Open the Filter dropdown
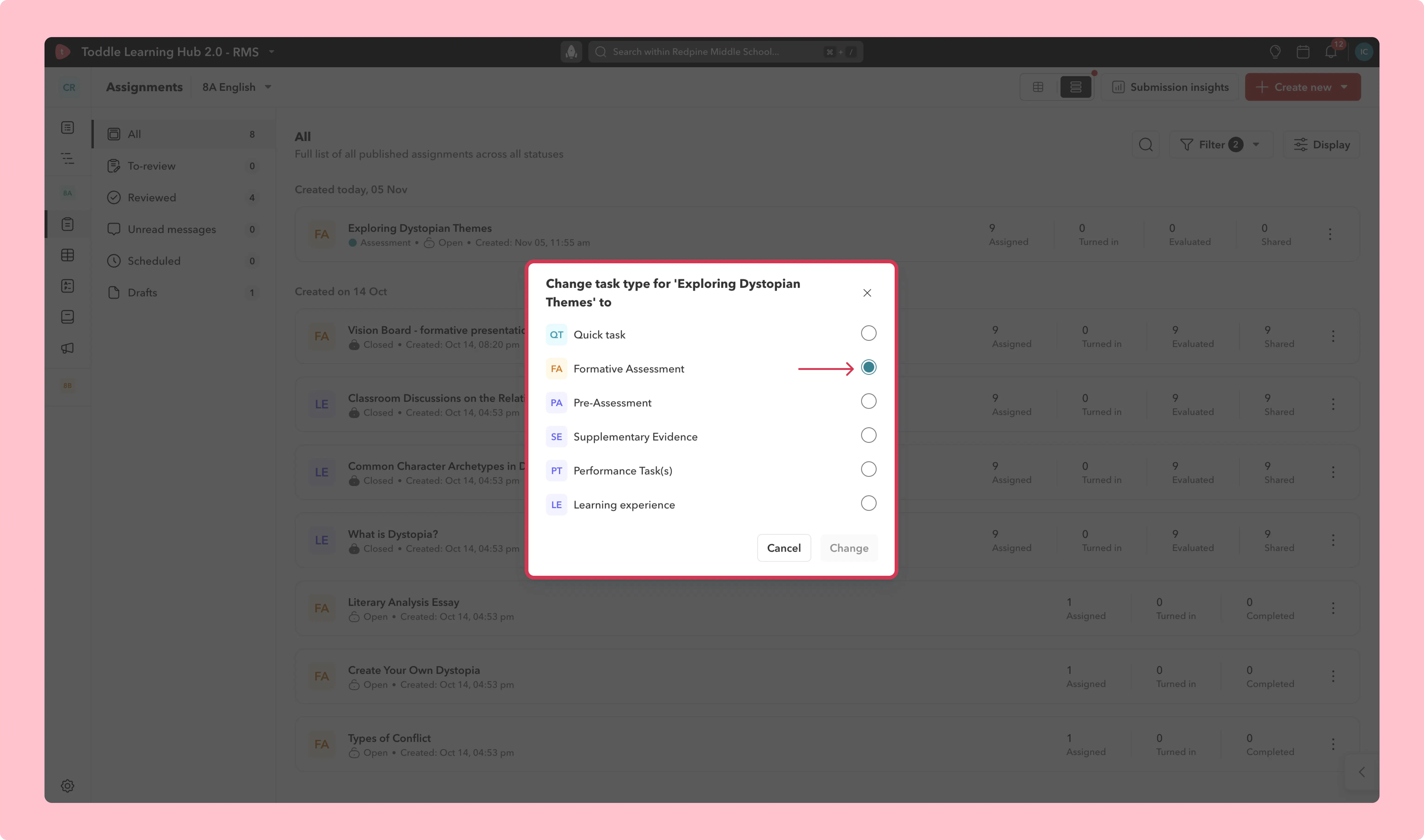This screenshot has width=1424, height=840. 1221,145
